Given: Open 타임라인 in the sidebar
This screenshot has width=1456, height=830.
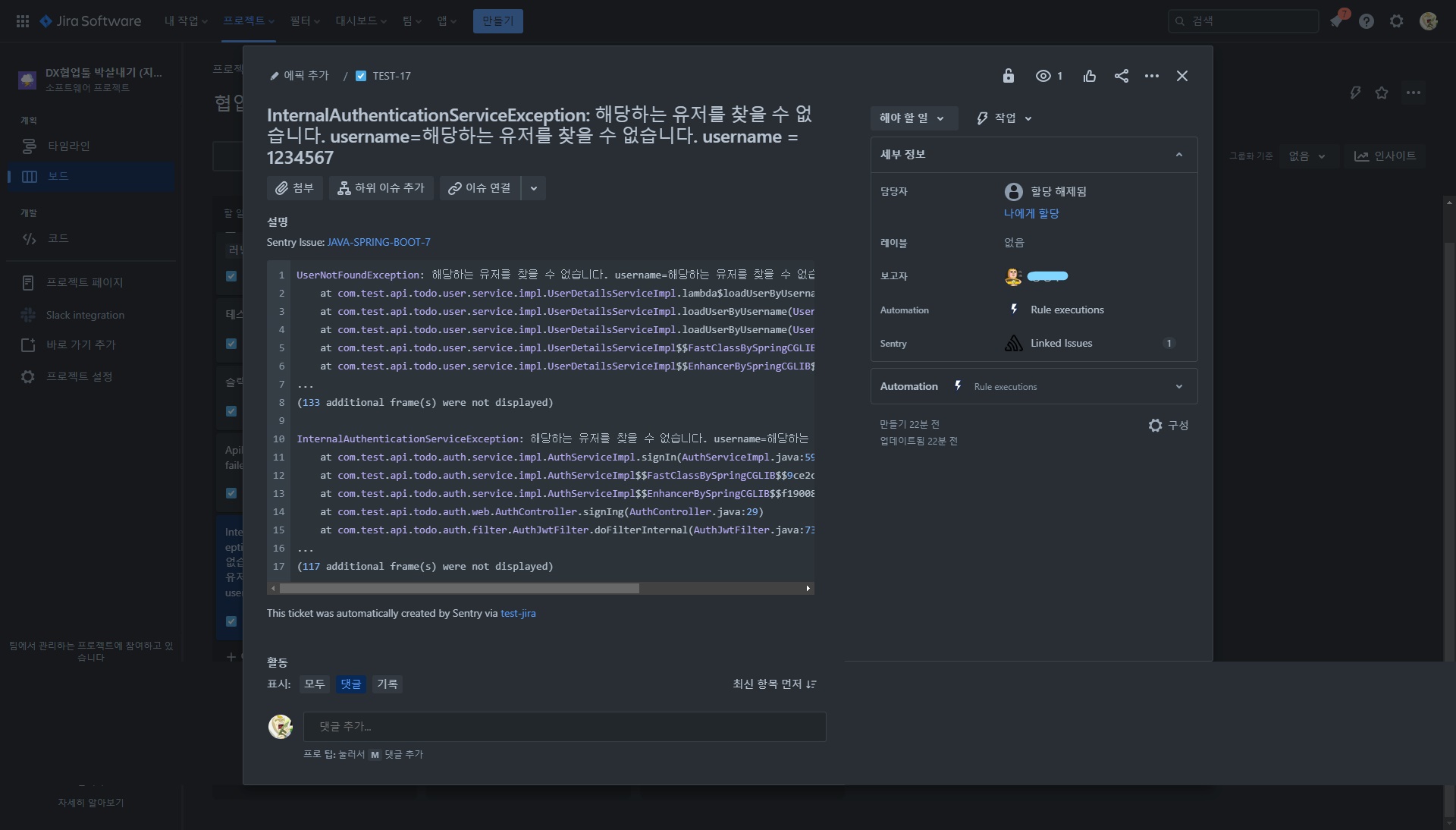Looking at the screenshot, I should pyautogui.click(x=91, y=146).
